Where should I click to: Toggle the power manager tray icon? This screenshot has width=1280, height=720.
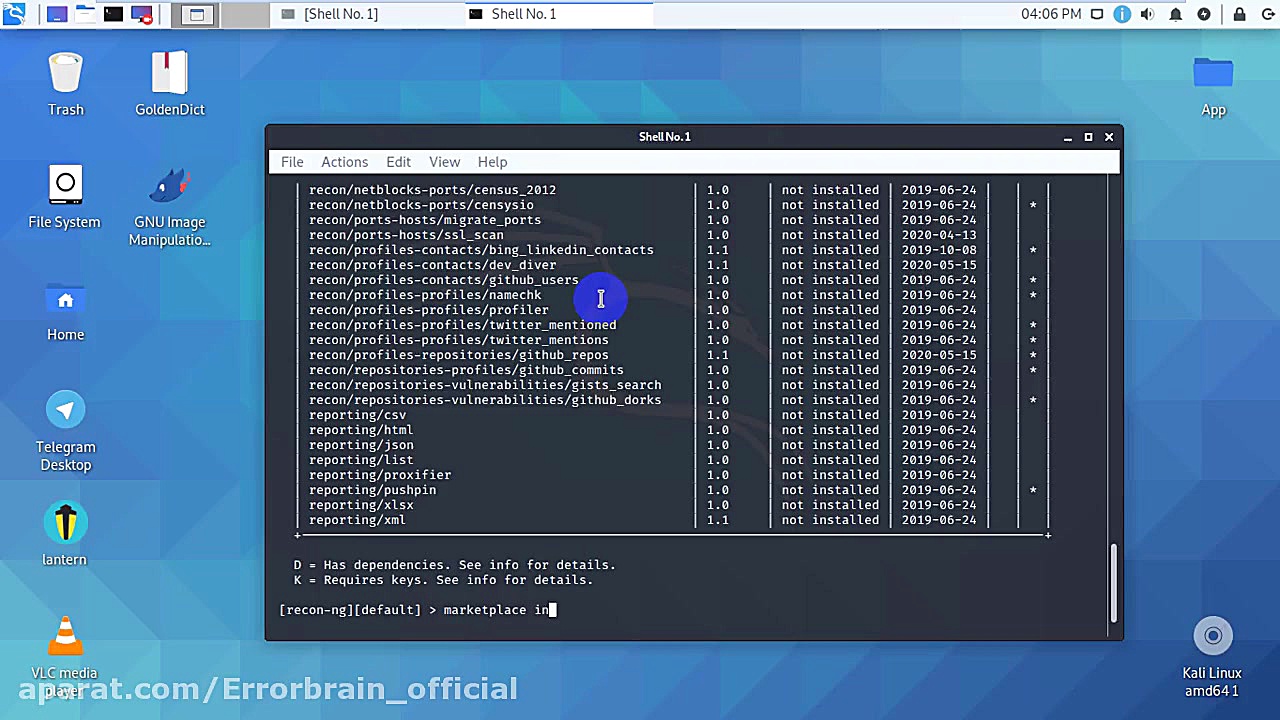click(x=1204, y=14)
